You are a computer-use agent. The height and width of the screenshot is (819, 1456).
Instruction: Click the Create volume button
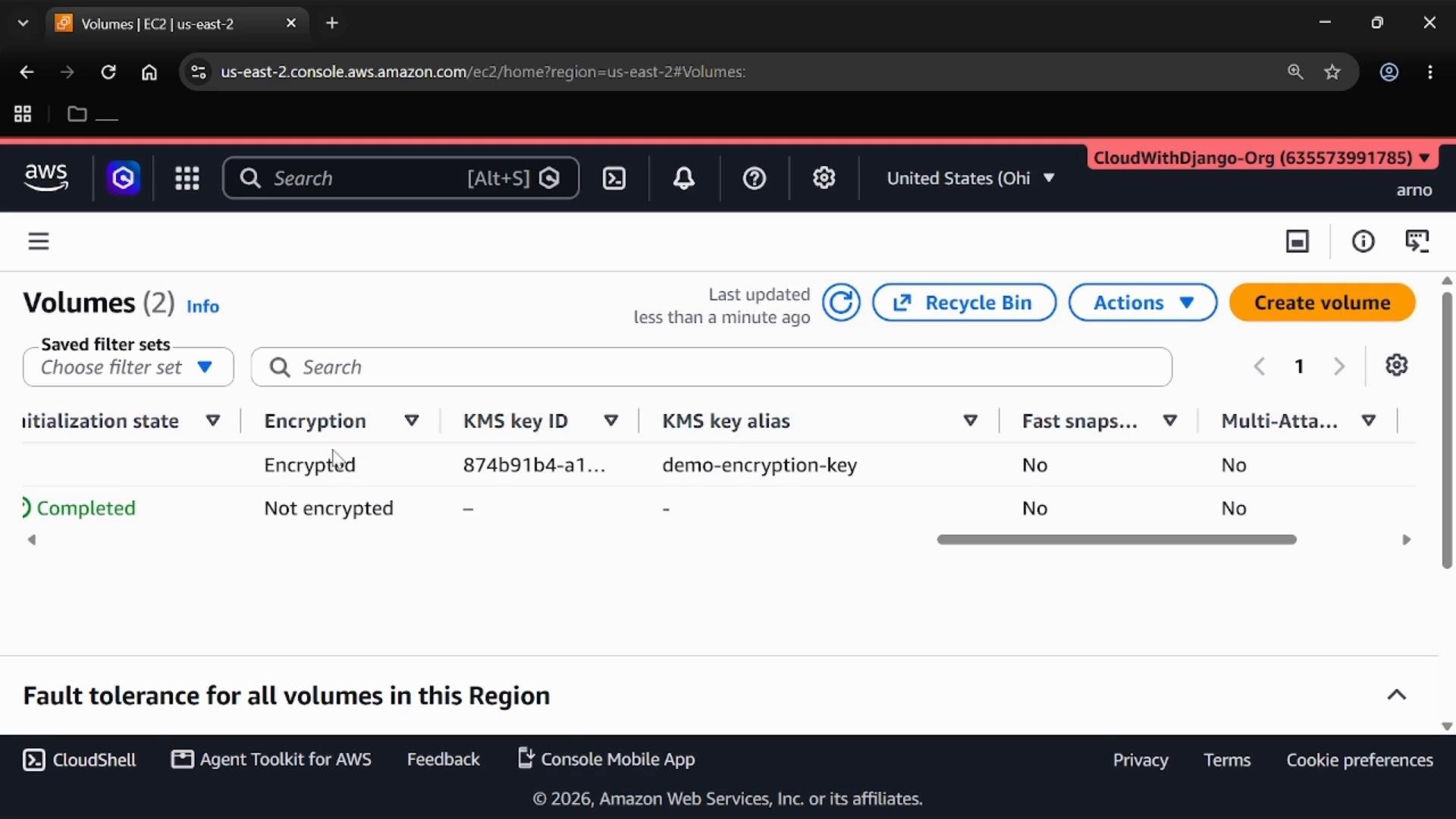pos(1322,303)
